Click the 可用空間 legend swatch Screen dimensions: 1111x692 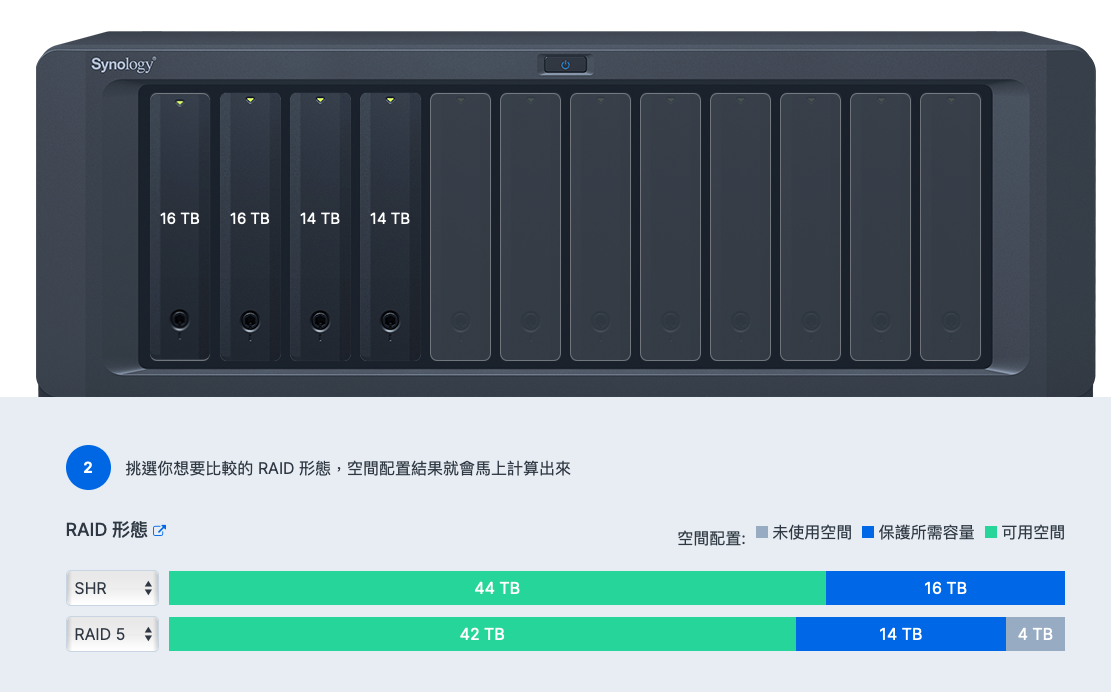[x=991, y=532]
